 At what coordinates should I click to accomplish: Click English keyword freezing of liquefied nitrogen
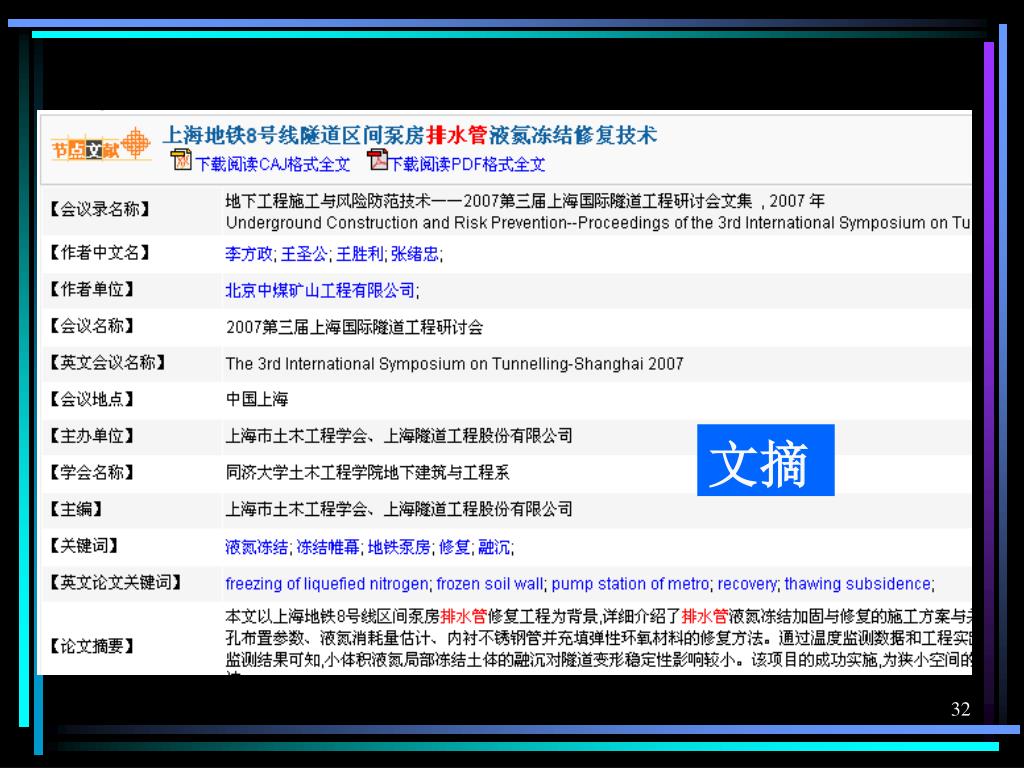(x=327, y=584)
